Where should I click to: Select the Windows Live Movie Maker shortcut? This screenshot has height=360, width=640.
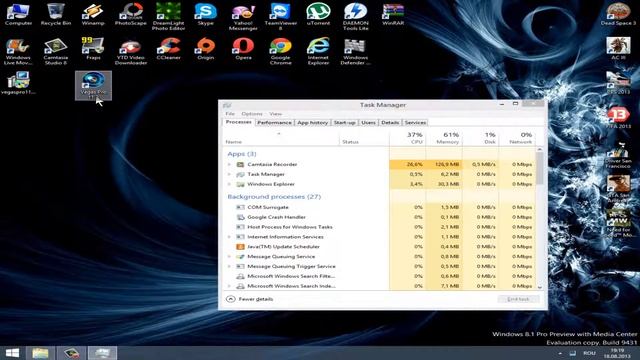[x=18, y=51]
